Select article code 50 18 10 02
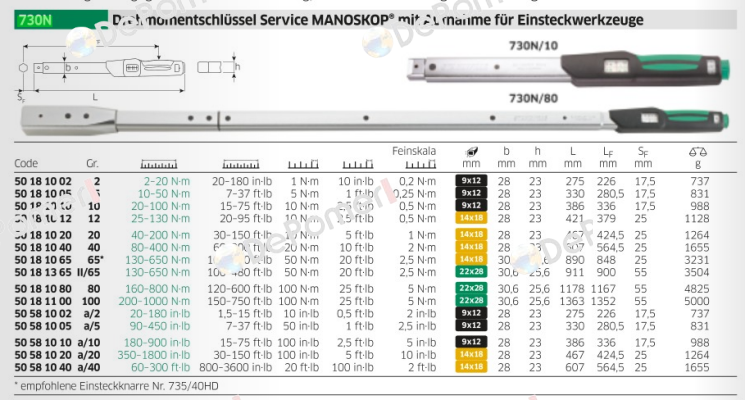The height and width of the screenshot is (400, 745). 43,181
